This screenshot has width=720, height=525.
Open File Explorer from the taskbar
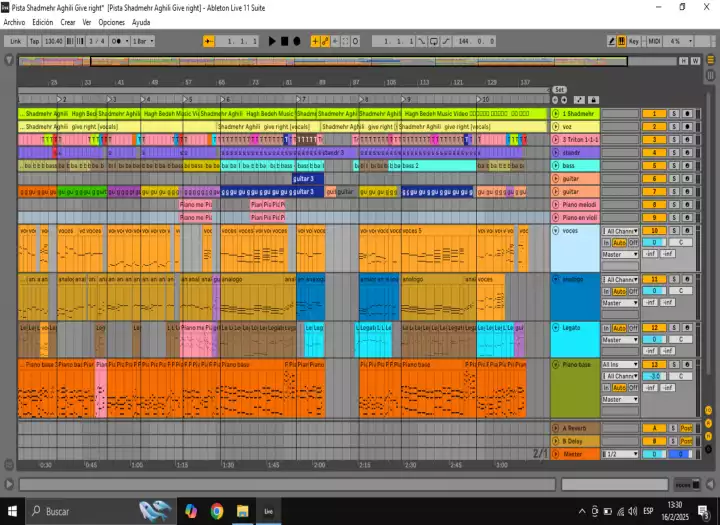coord(242,511)
